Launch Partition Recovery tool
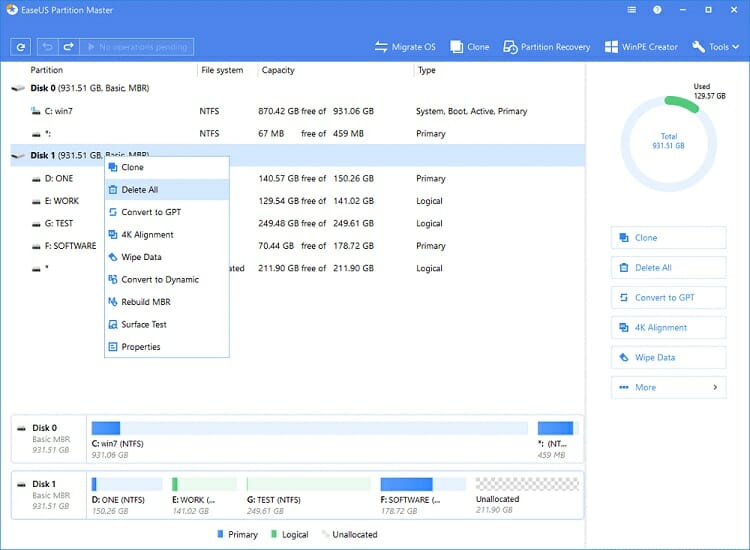 point(546,47)
